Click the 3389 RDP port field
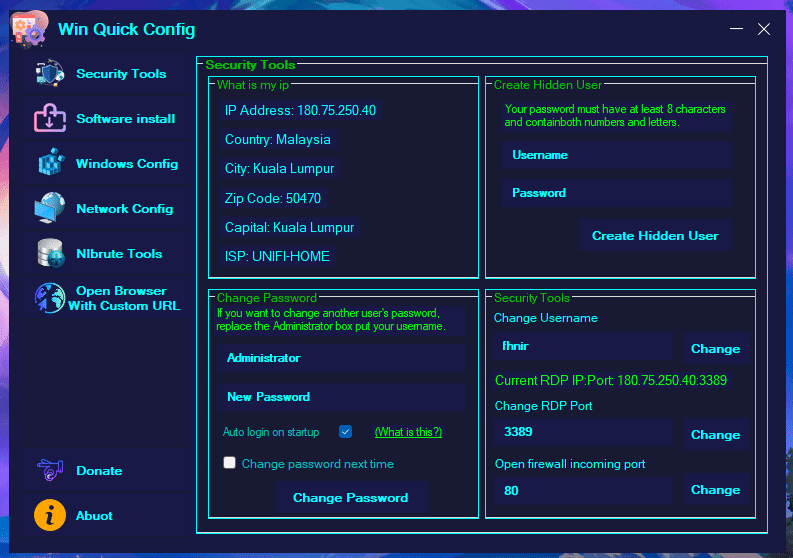 (x=583, y=432)
